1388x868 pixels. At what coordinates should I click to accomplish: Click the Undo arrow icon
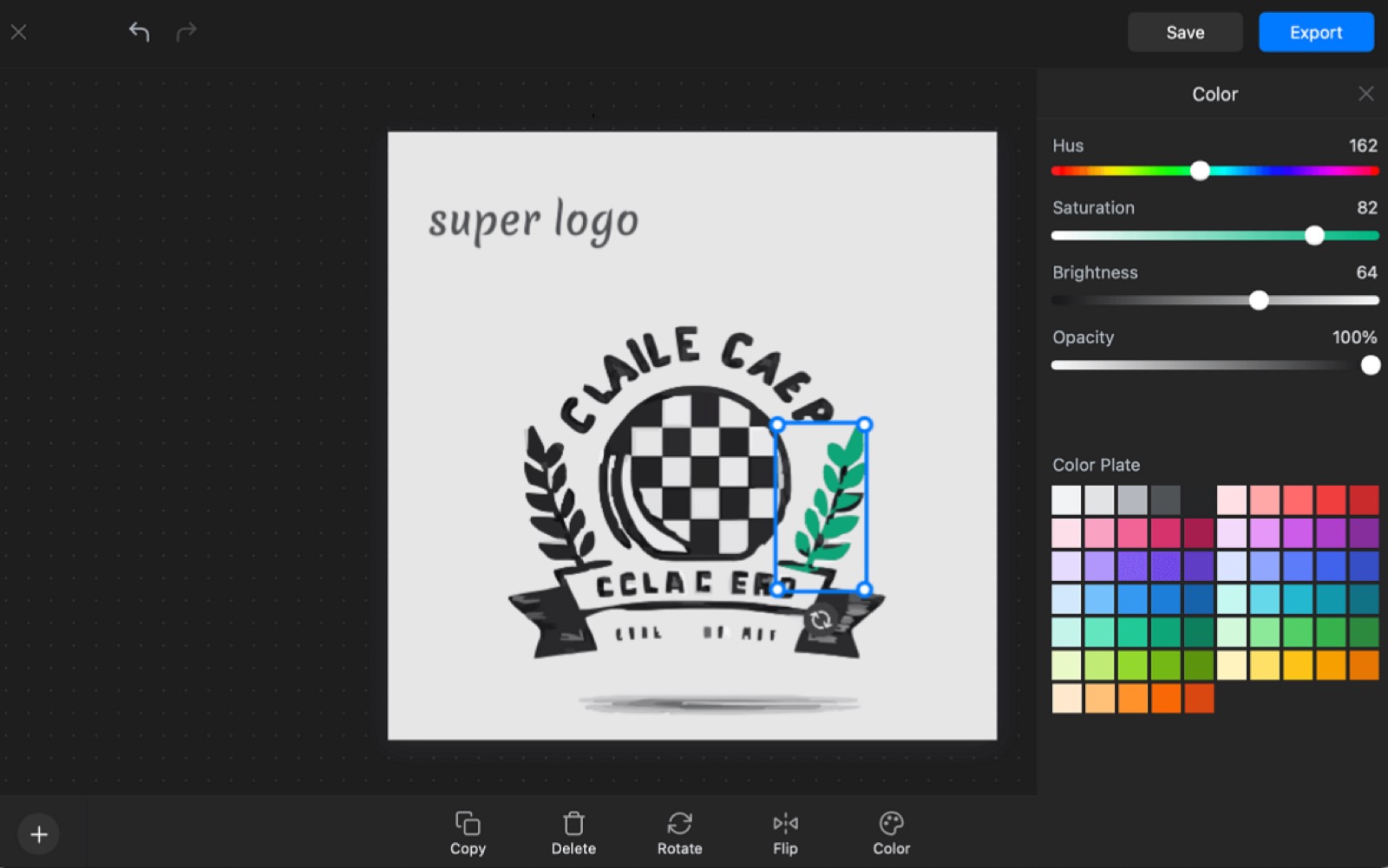click(139, 32)
